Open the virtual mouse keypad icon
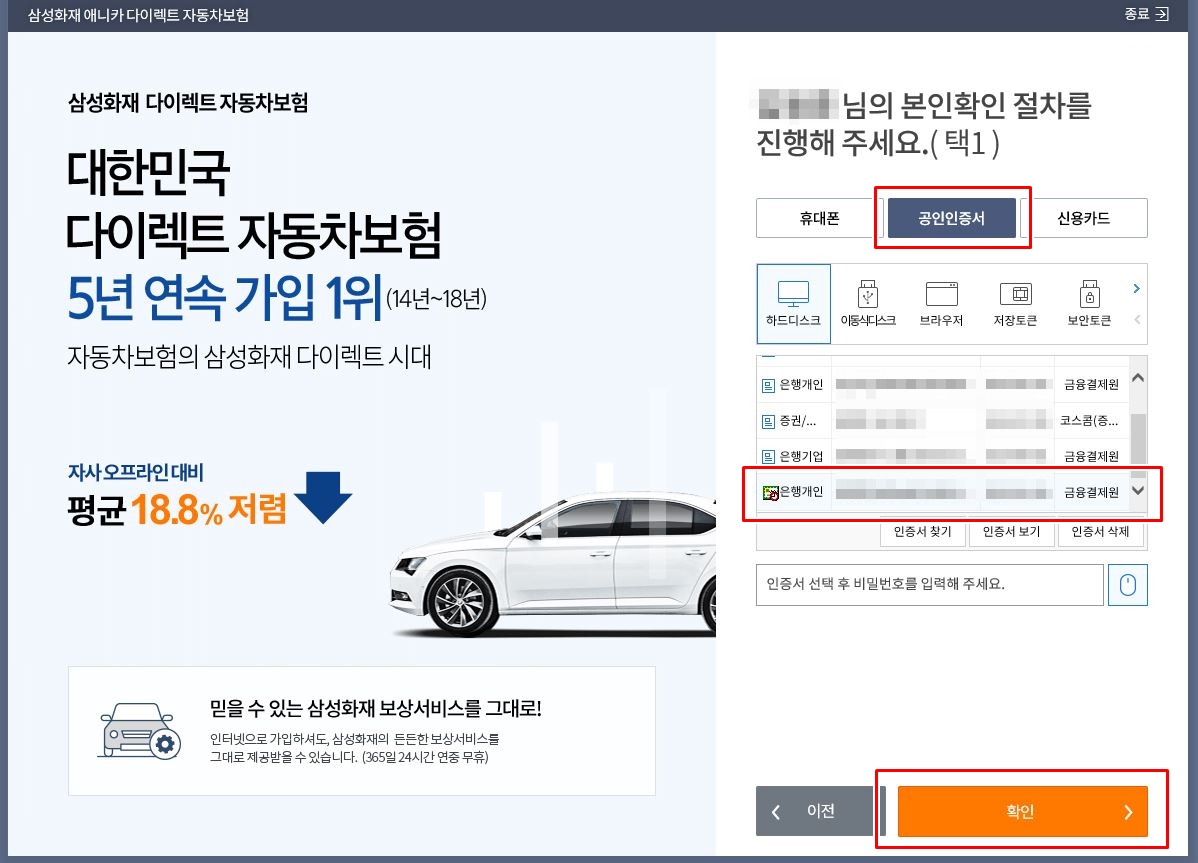1198x863 pixels. pyautogui.click(x=1128, y=585)
